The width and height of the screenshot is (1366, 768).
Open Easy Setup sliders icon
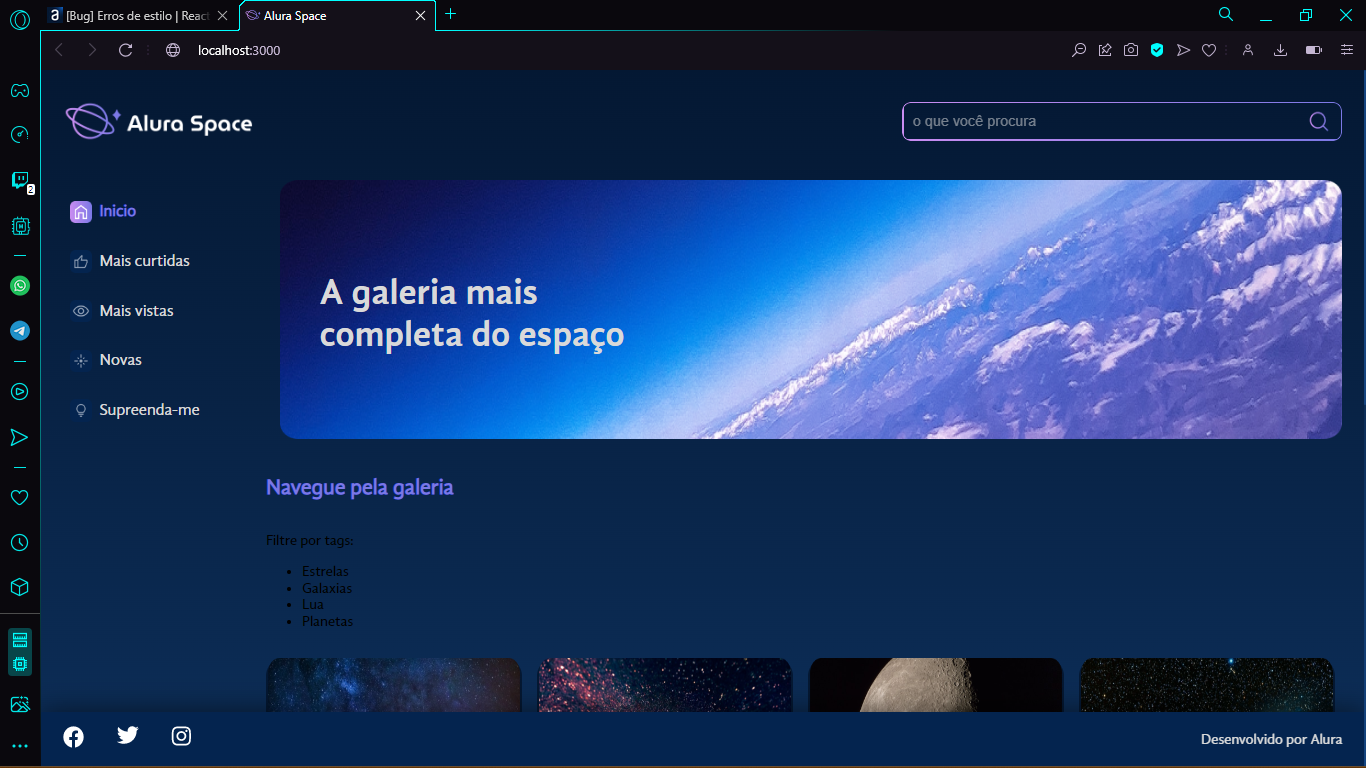pos(1347,50)
